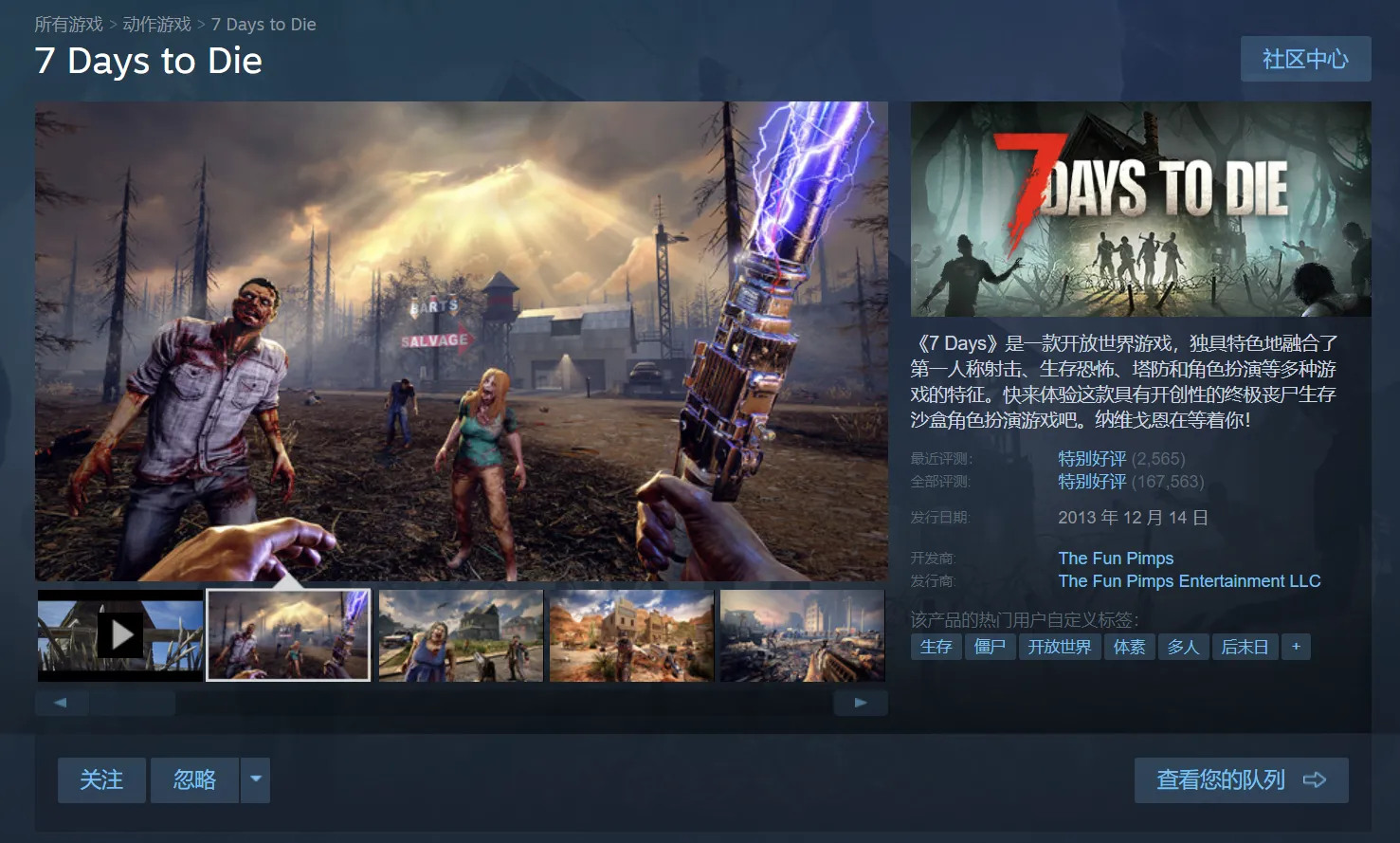Select the desert town screenshot thumbnail
This screenshot has height=843, width=1400.
point(631,634)
